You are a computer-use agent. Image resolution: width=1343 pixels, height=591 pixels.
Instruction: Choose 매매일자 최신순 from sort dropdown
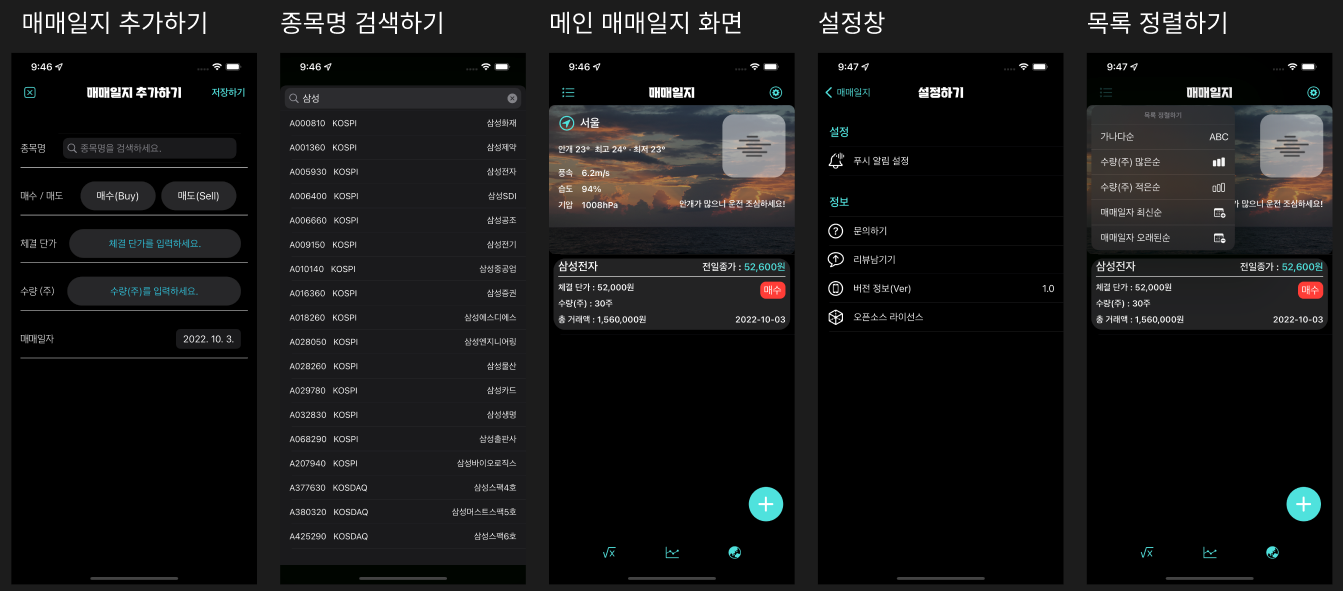click(x=1160, y=214)
